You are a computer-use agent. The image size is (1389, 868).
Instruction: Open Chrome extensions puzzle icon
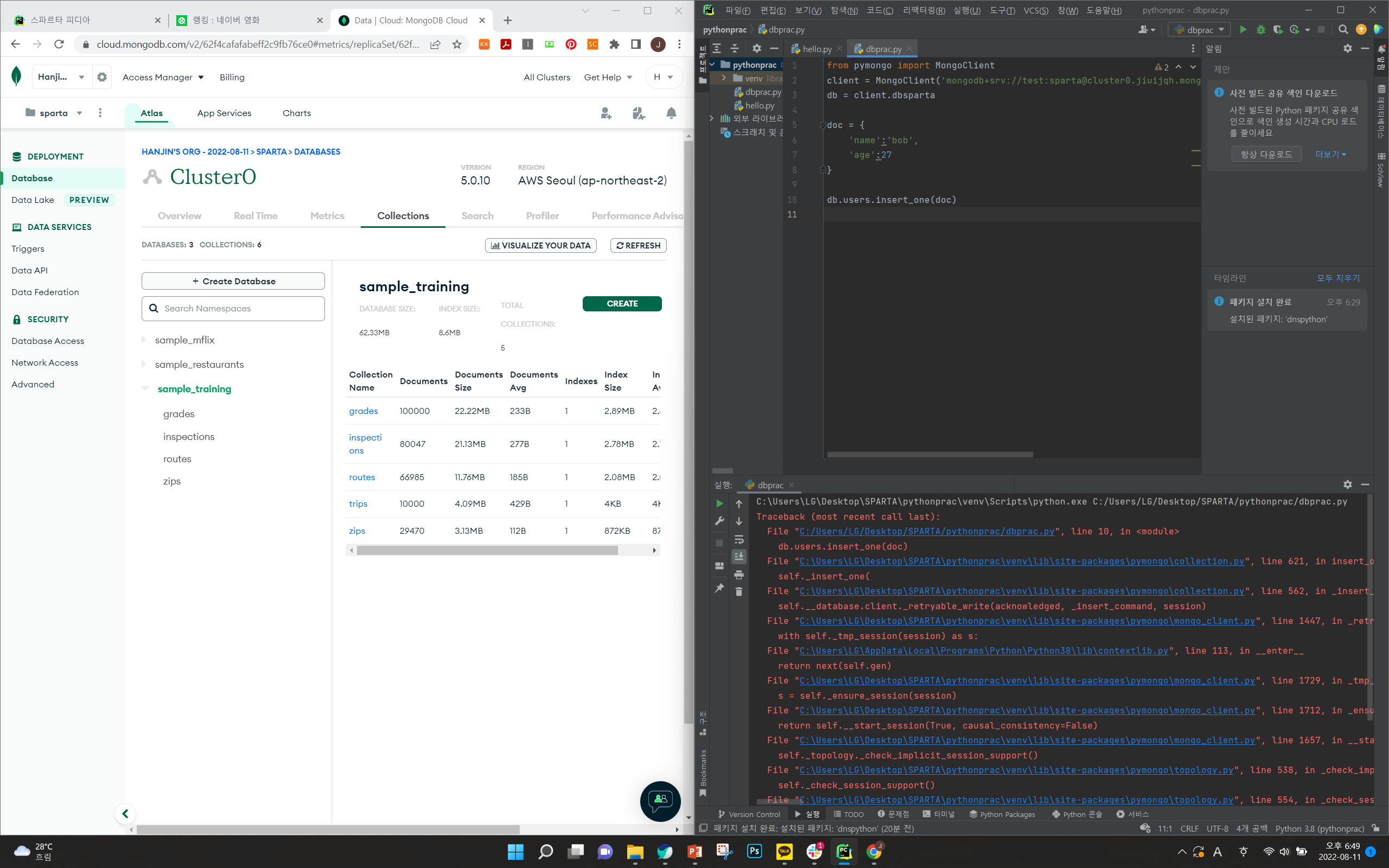pos(614,44)
